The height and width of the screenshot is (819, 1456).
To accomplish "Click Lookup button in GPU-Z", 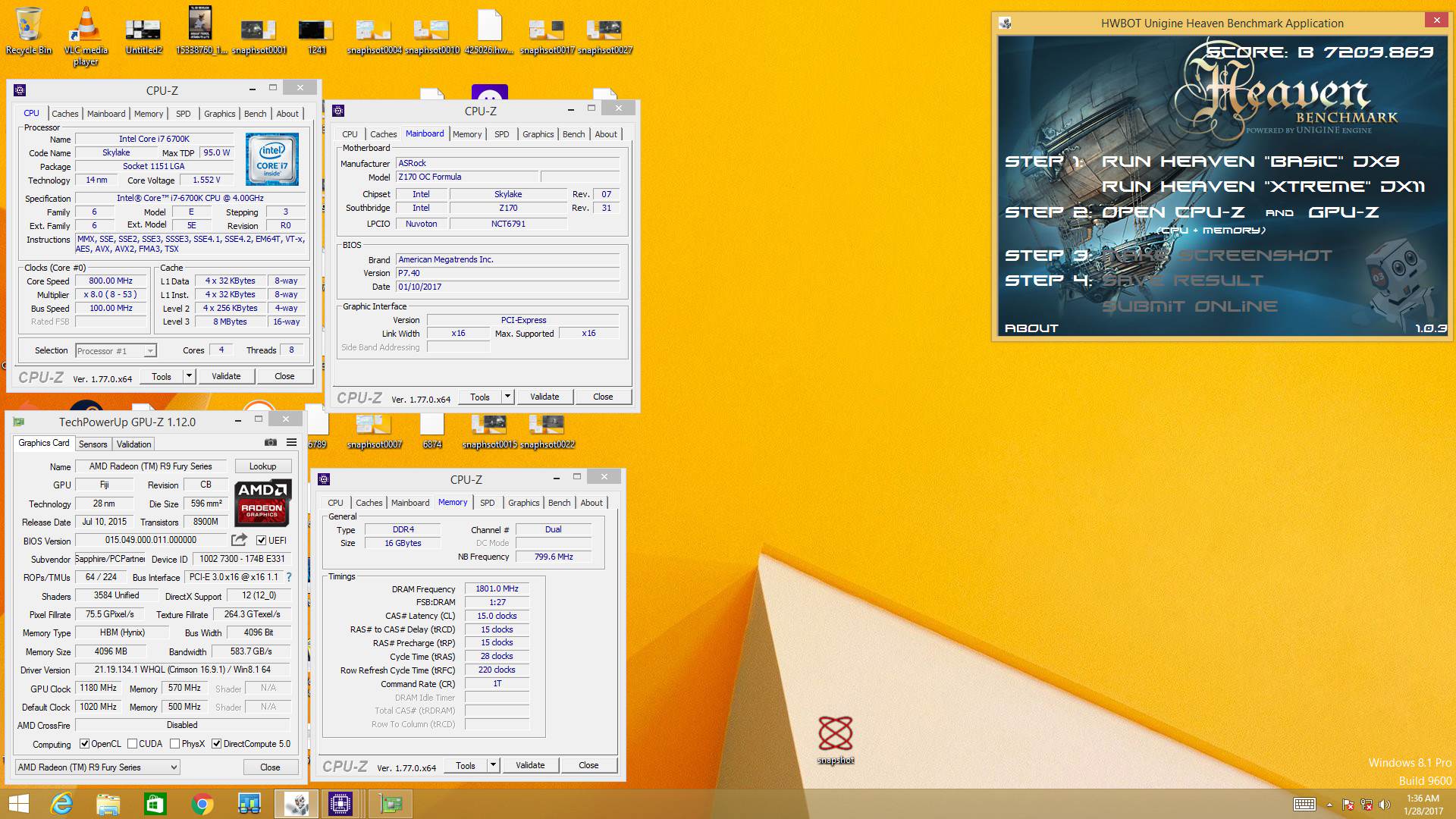I will (262, 466).
